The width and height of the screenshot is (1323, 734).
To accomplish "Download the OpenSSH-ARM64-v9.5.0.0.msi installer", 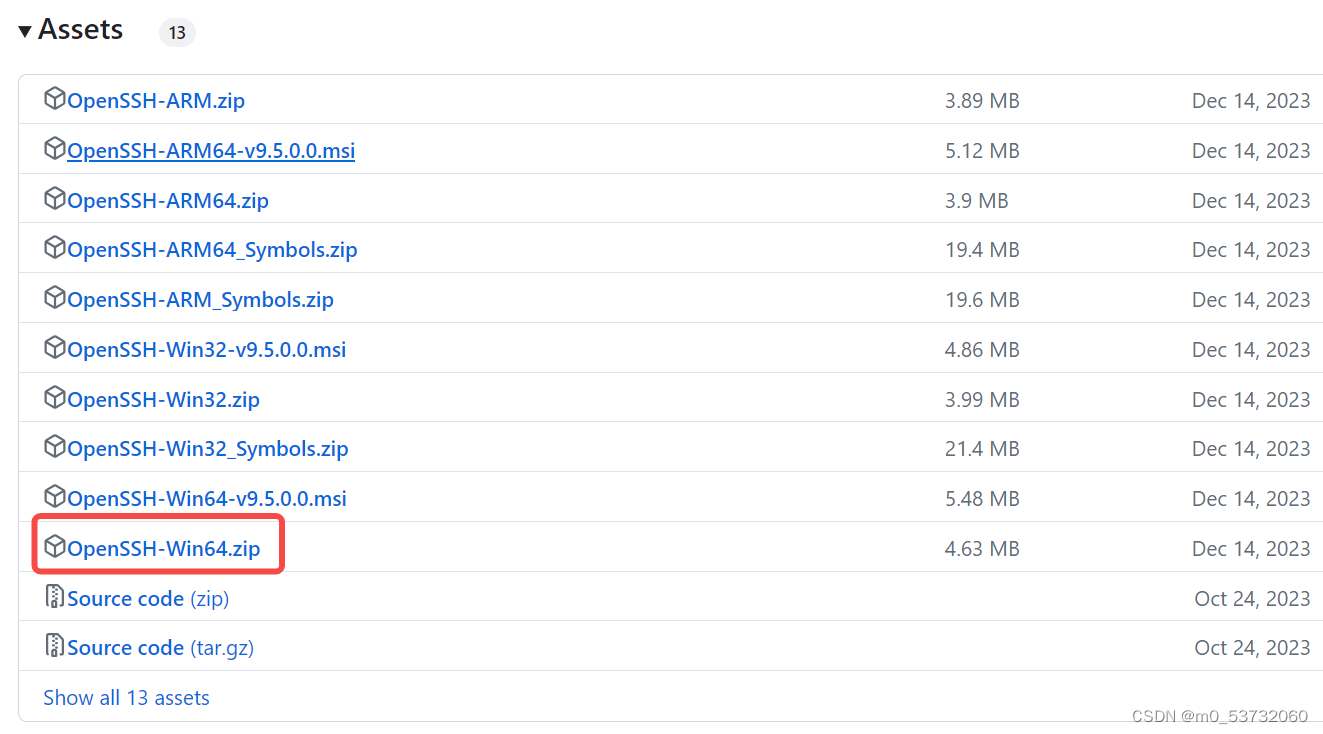I will tap(211, 149).
